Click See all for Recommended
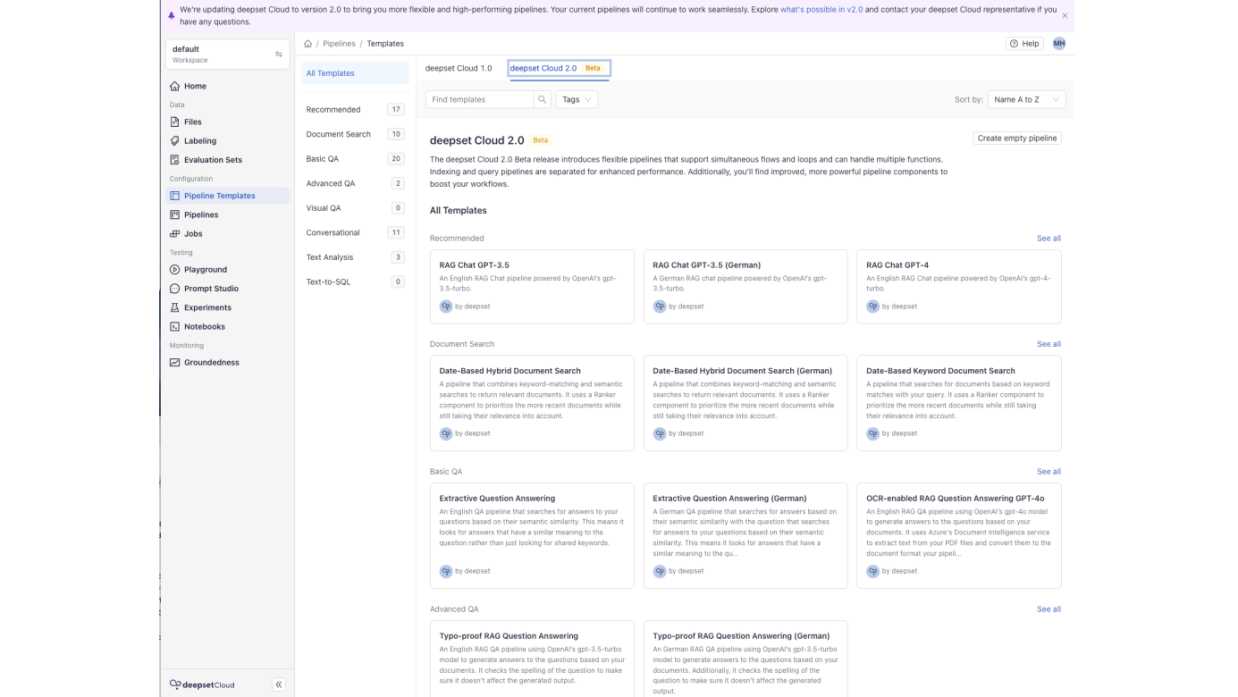The width and height of the screenshot is (1238, 697). 1048,238
